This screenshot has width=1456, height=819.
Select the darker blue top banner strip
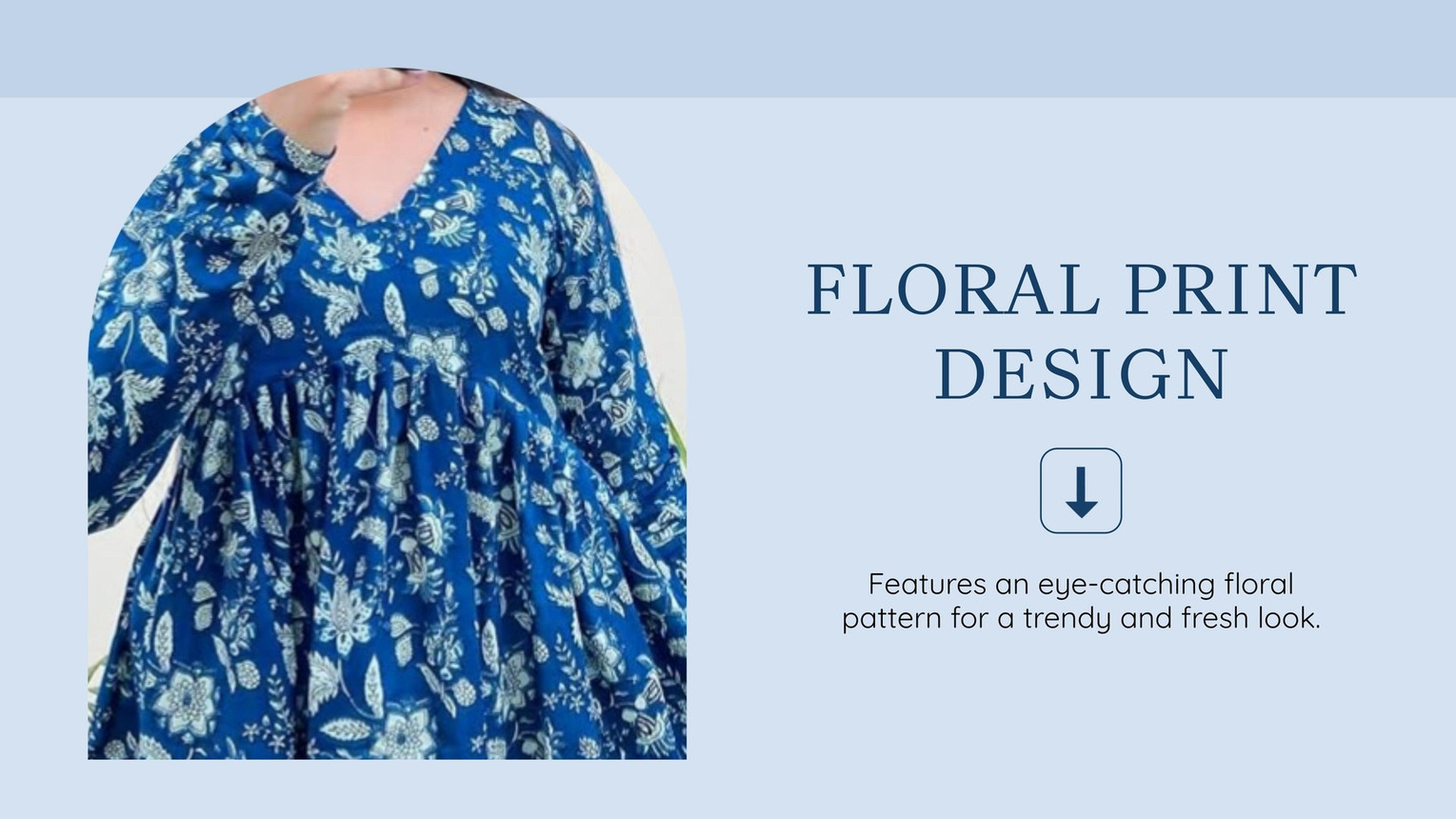click(728, 49)
